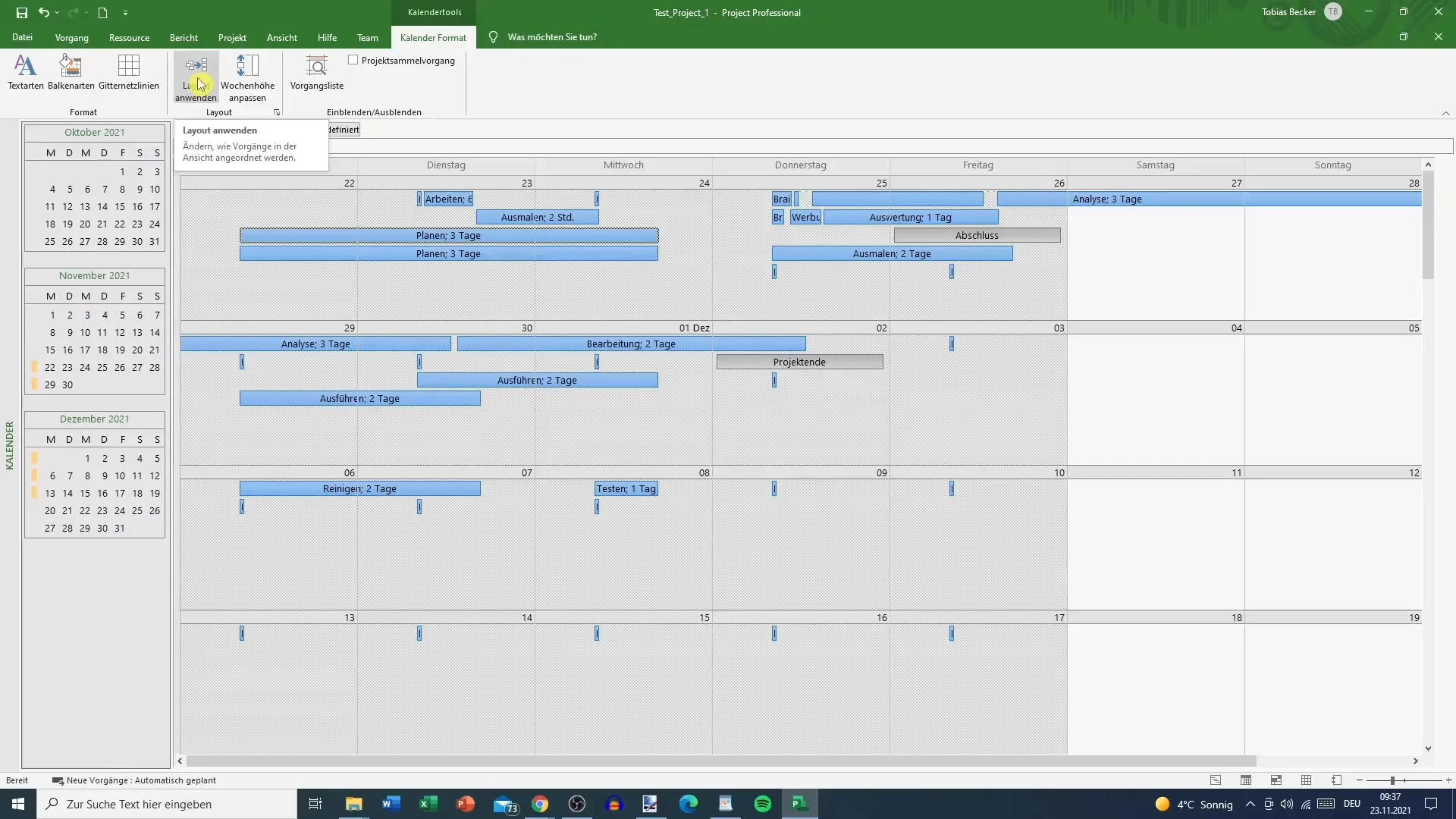
Task: Open Task View in the taskbar
Action: coord(315,804)
